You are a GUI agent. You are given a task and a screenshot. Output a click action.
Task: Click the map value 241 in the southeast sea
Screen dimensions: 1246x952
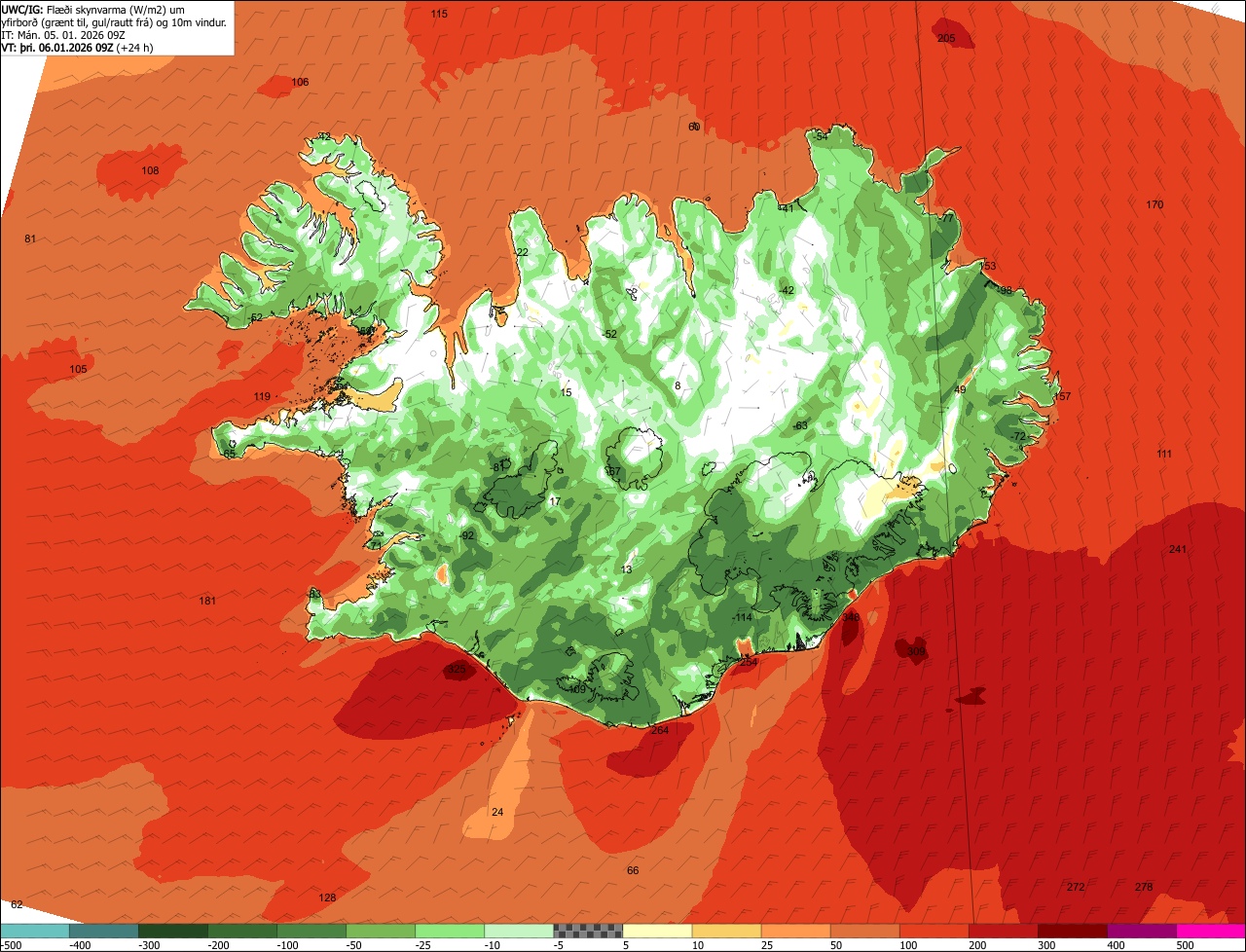(x=1178, y=549)
